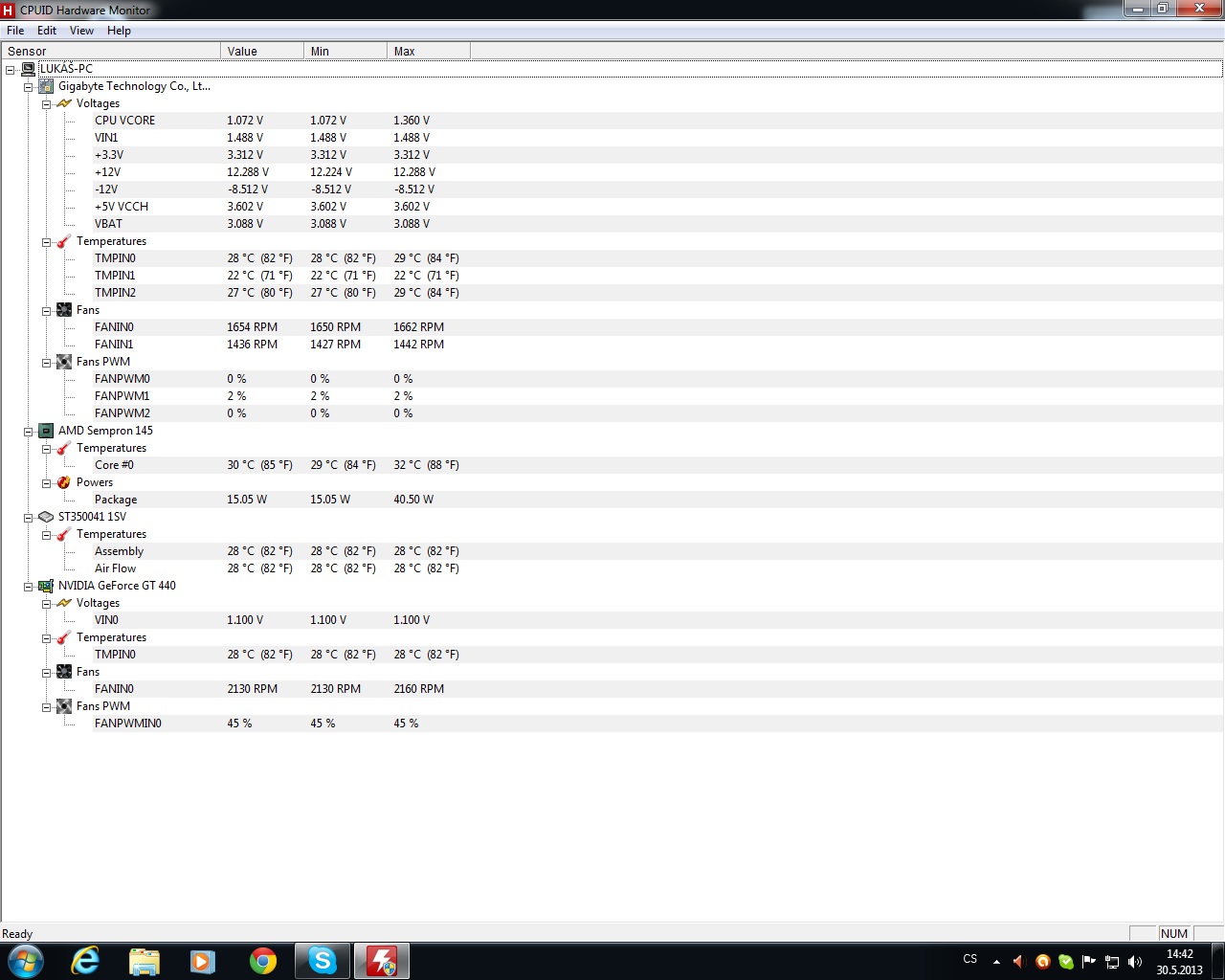This screenshot has height=980, width=1225.
Task: Click the motherboard icon beside Gigabyte Technology
Action: [46, 86]
